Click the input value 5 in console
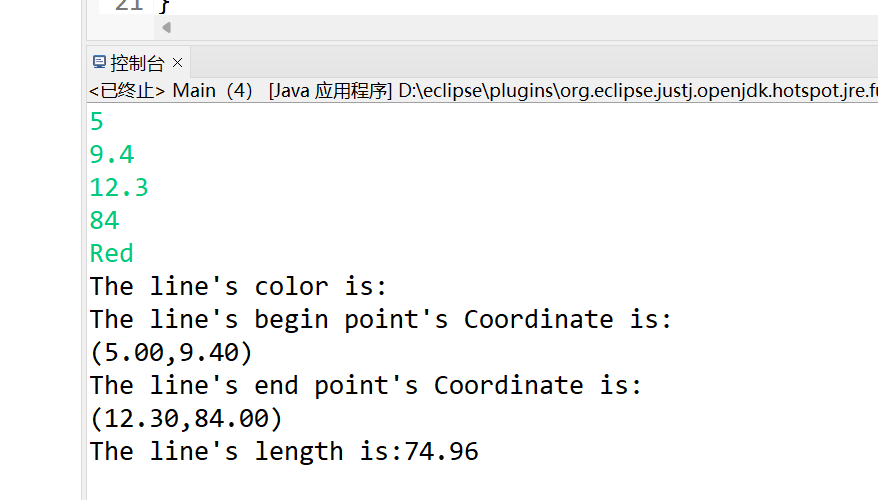878x500 pixels. pos(97,122)
